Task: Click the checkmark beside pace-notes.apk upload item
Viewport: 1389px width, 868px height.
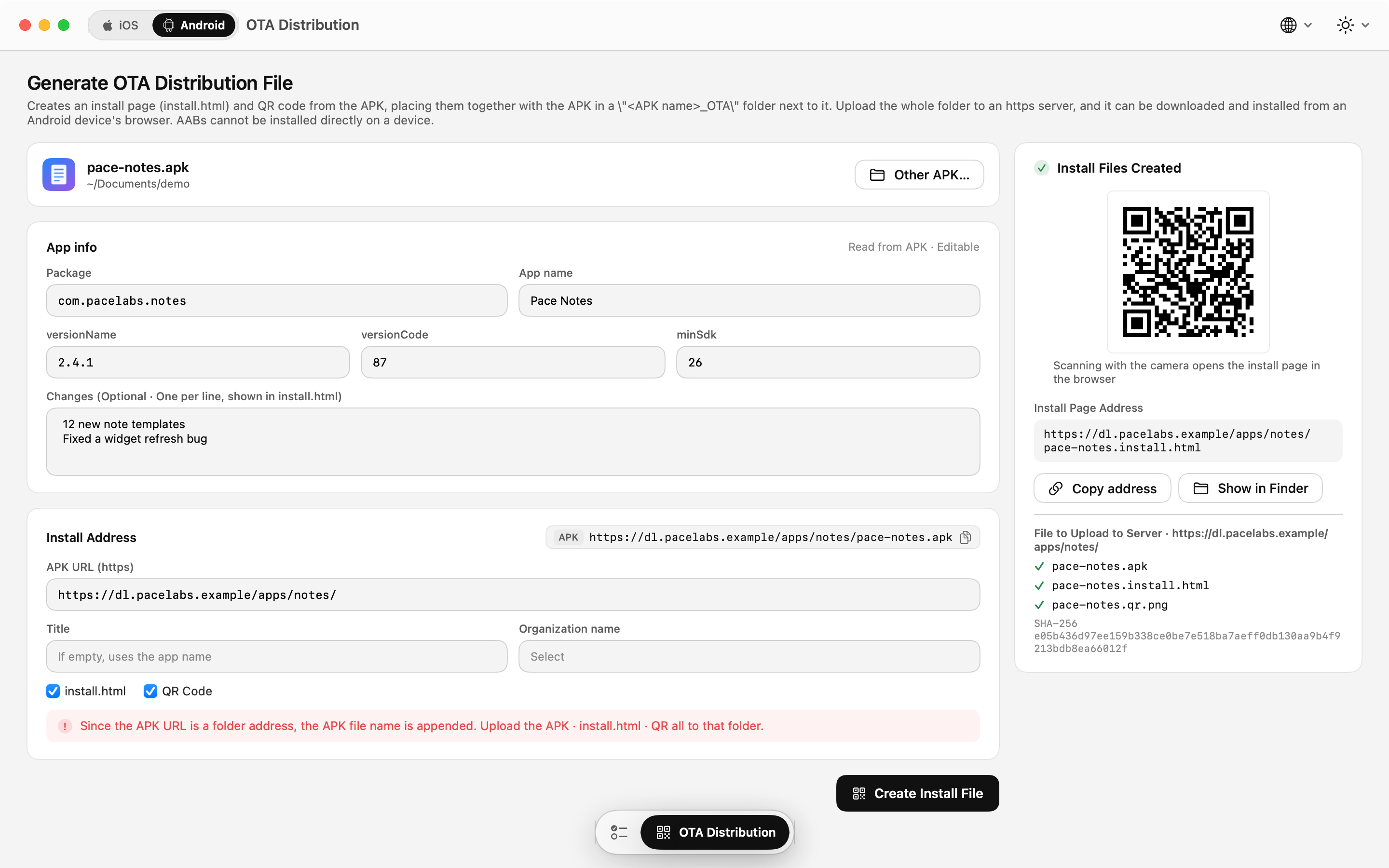Action: pos(1039,567)
